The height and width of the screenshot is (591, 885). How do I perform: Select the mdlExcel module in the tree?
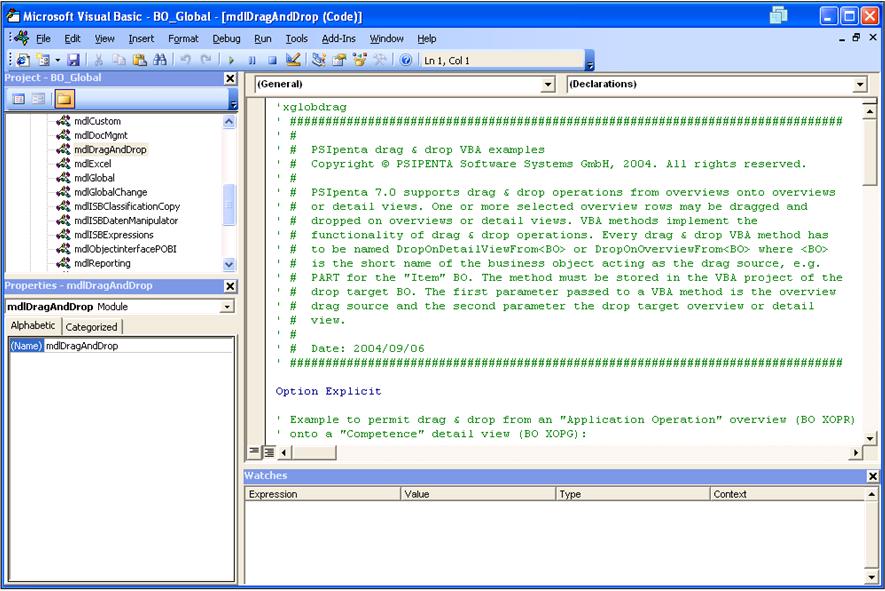coord(93,164)
